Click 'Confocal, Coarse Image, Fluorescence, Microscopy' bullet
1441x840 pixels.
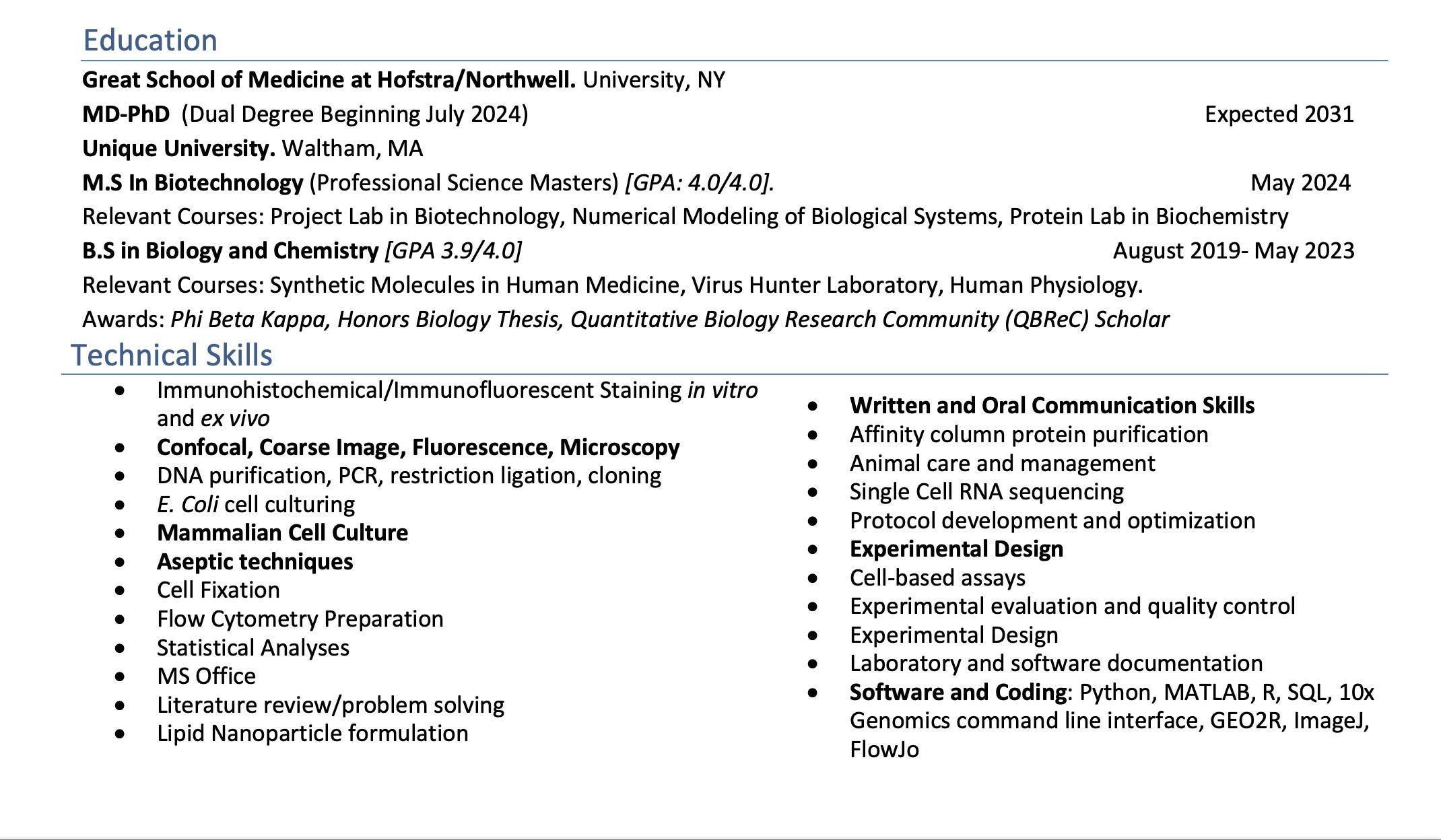pos(418,447)
